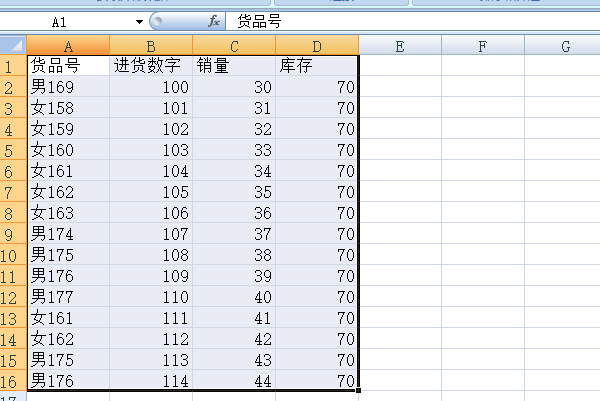Click cell containing 销量

click(234, 66)
